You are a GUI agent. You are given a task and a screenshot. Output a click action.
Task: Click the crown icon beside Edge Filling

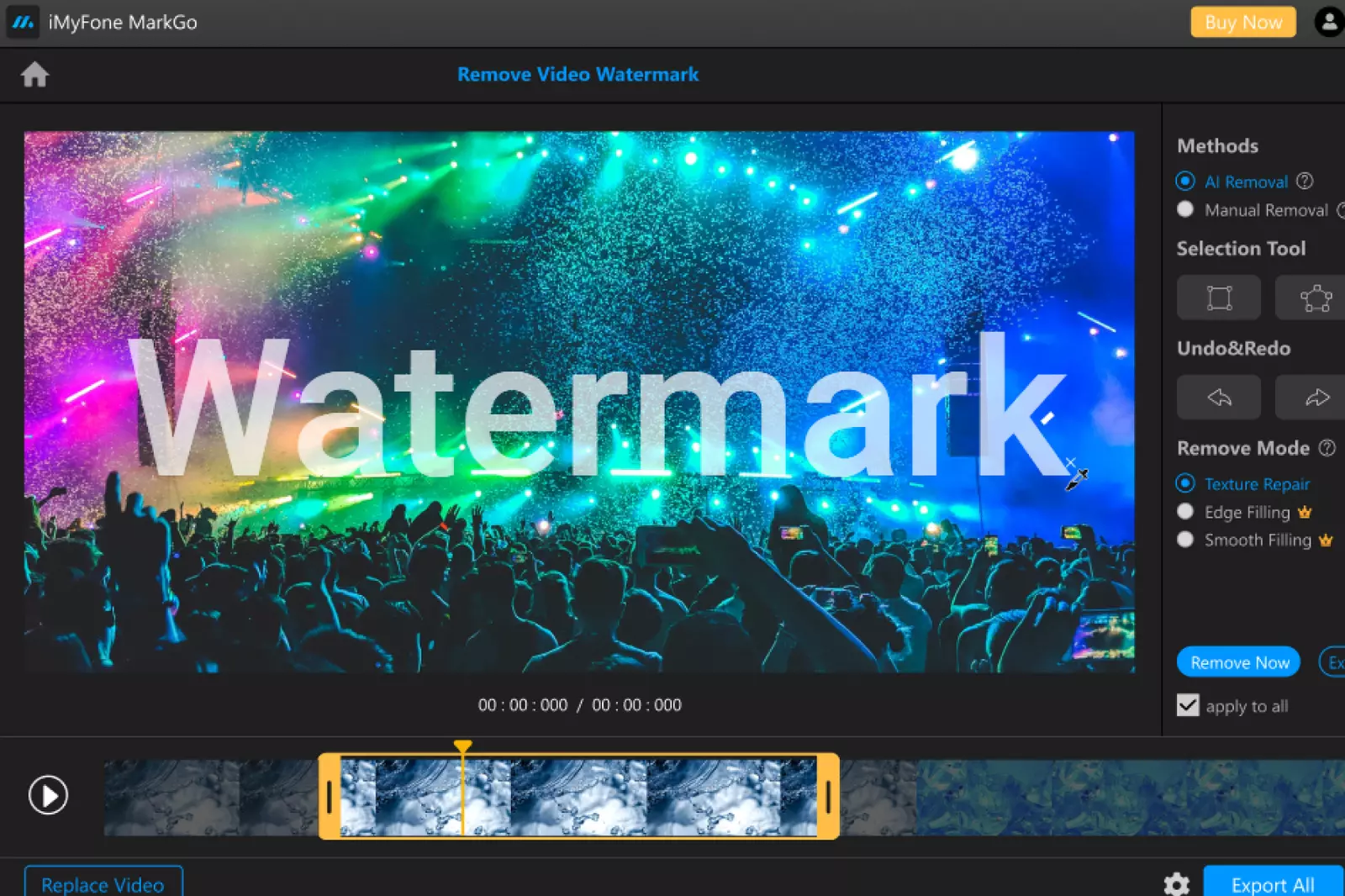point(1305,512)
